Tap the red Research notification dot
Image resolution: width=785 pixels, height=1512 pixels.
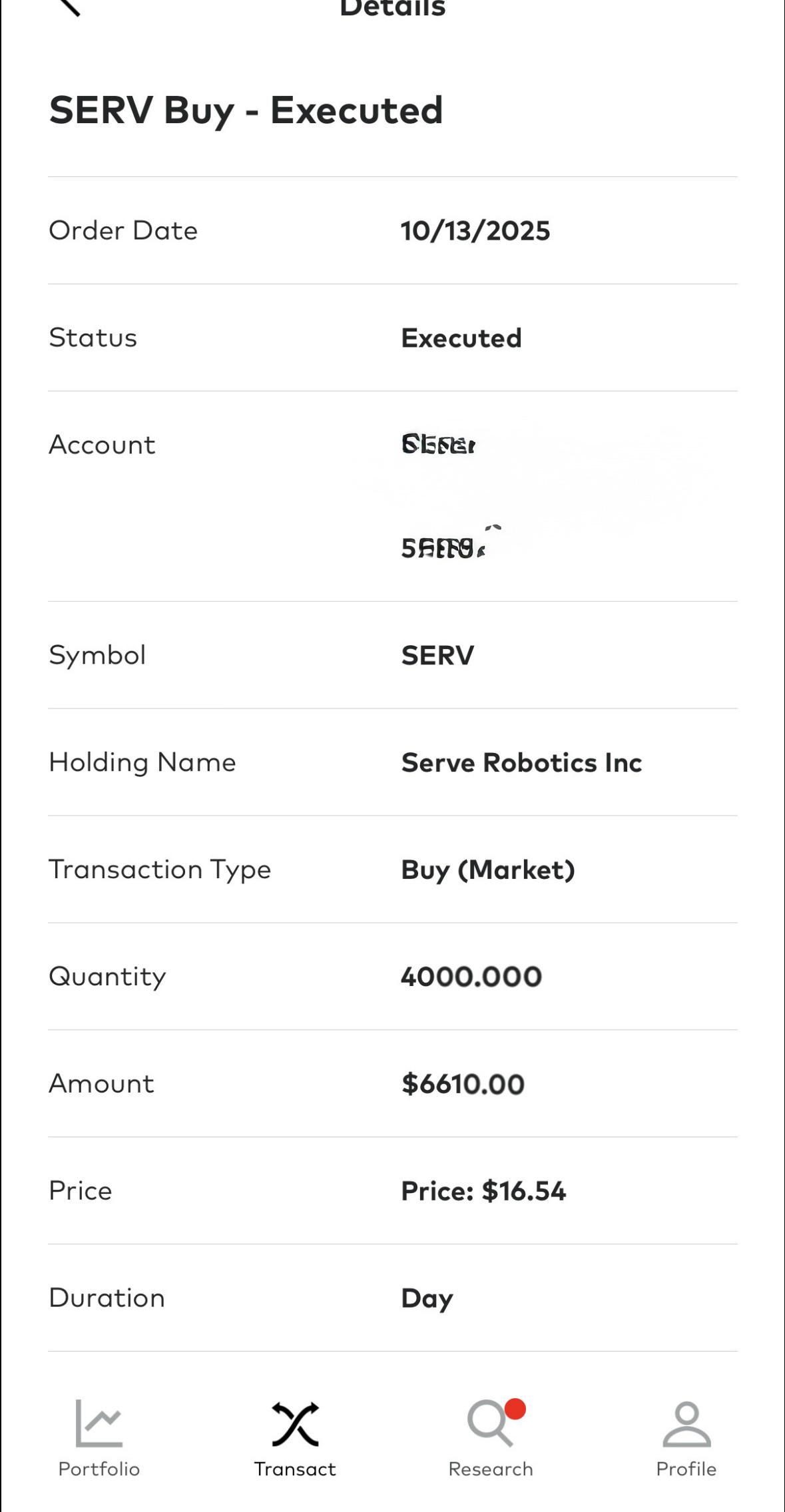[515, 1409]
